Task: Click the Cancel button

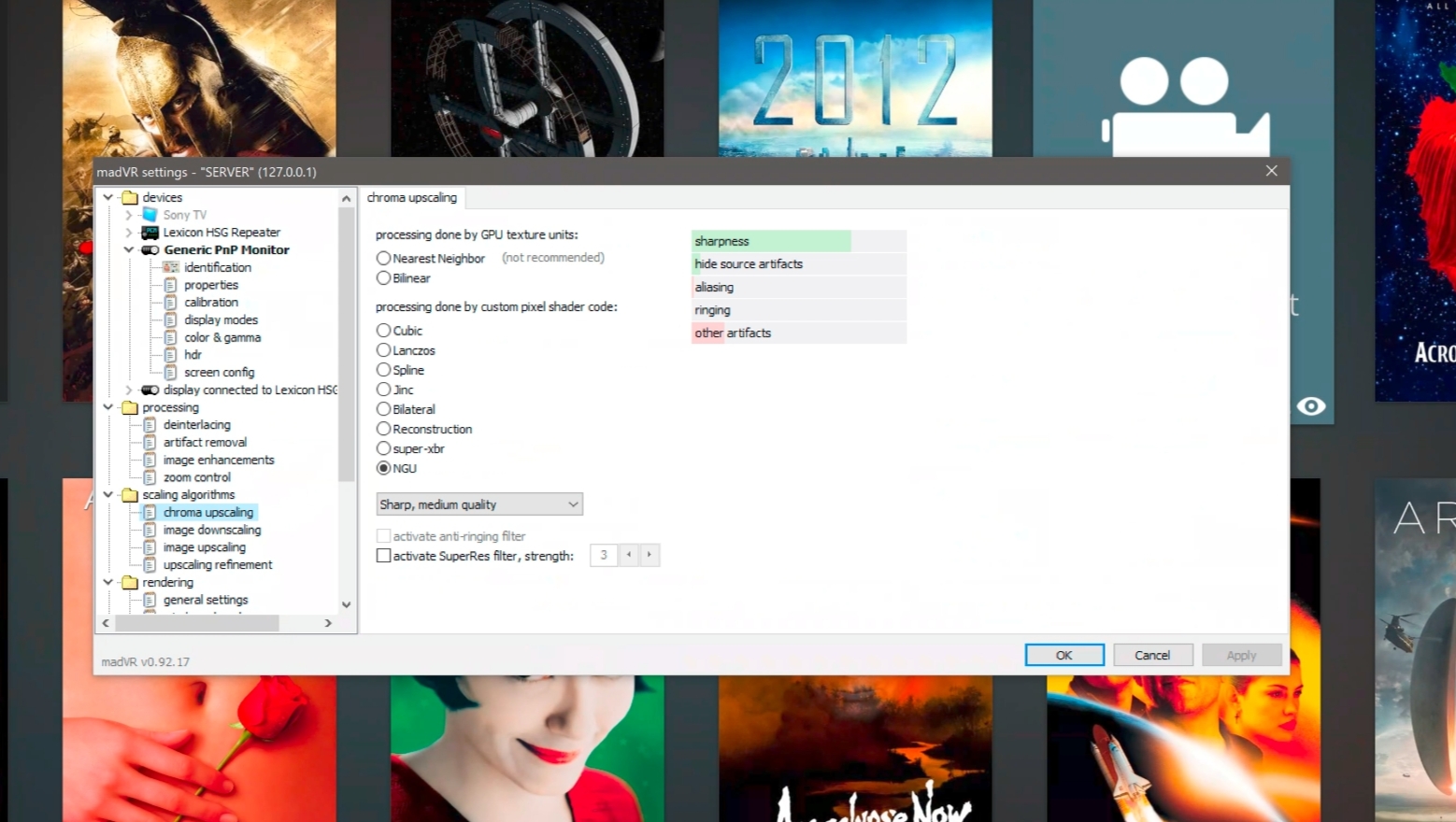Action: click(1152, 655)
